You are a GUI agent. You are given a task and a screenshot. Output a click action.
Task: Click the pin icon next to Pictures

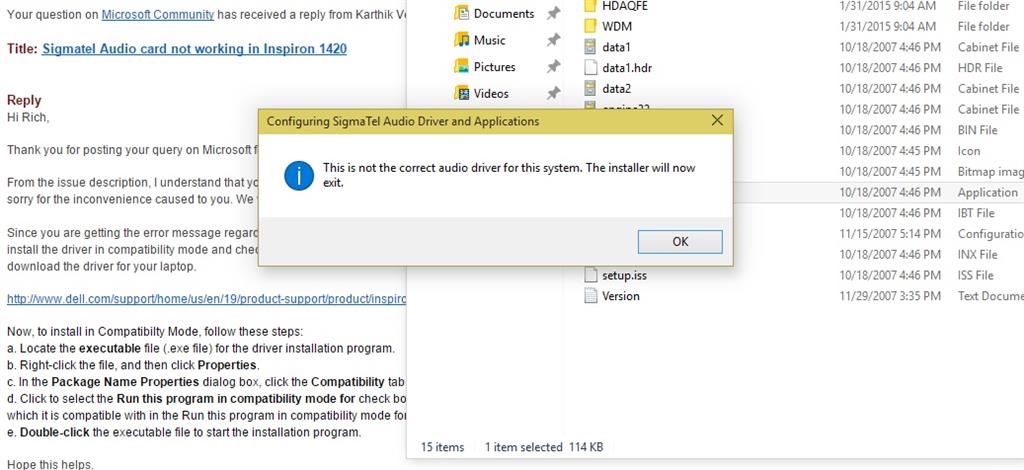(x=553, y=67)
